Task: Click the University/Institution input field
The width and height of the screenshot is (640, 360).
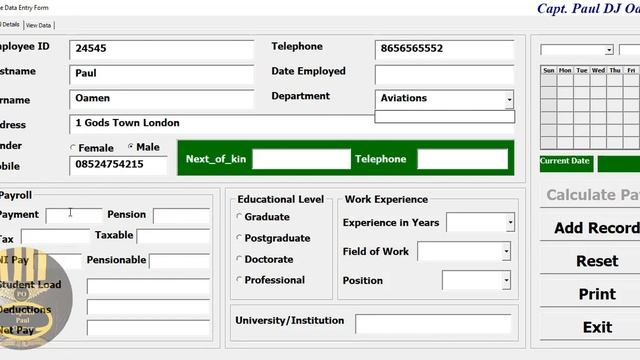Action: [433, 324]
